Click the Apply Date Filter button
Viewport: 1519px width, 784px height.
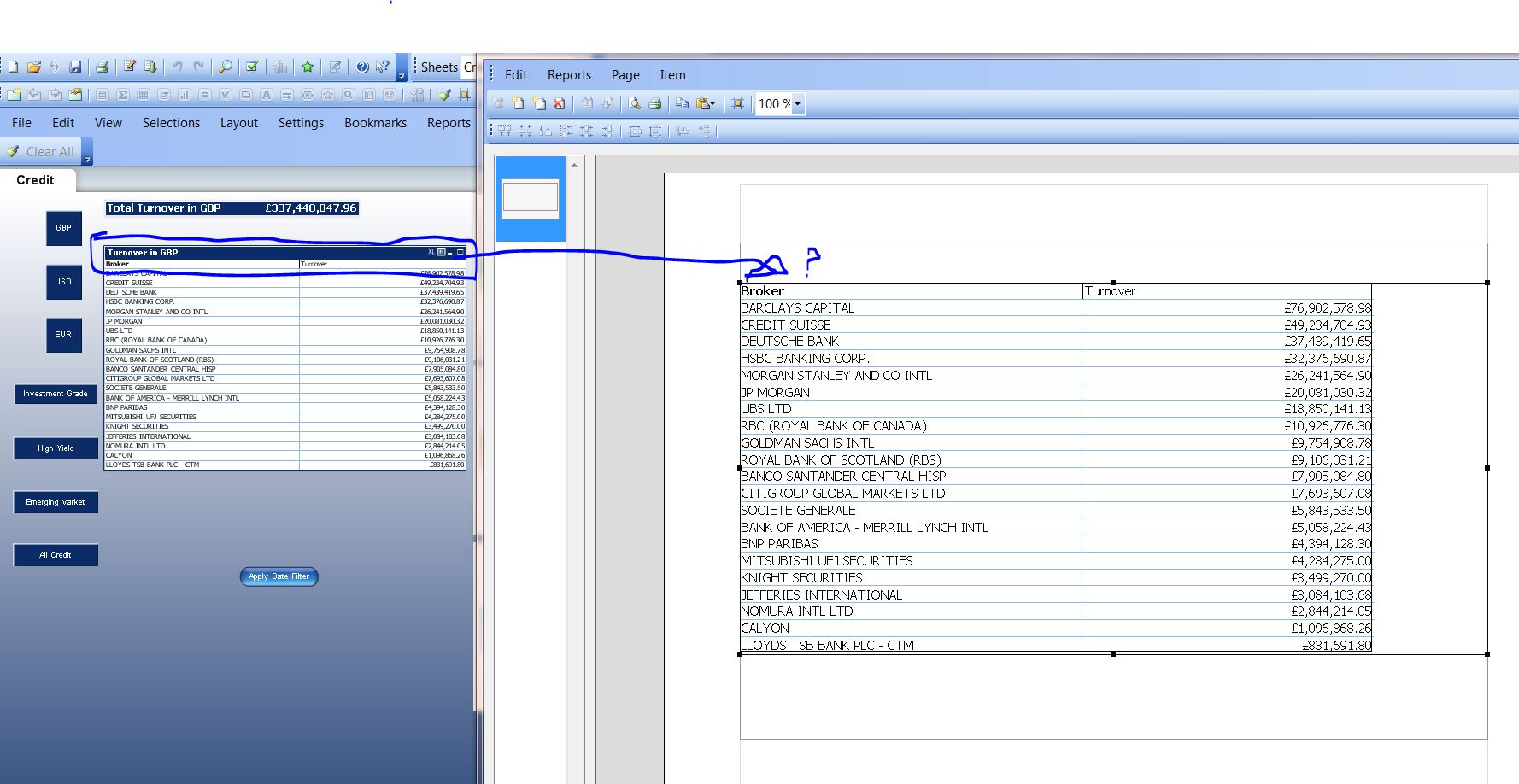pos(279,576)
